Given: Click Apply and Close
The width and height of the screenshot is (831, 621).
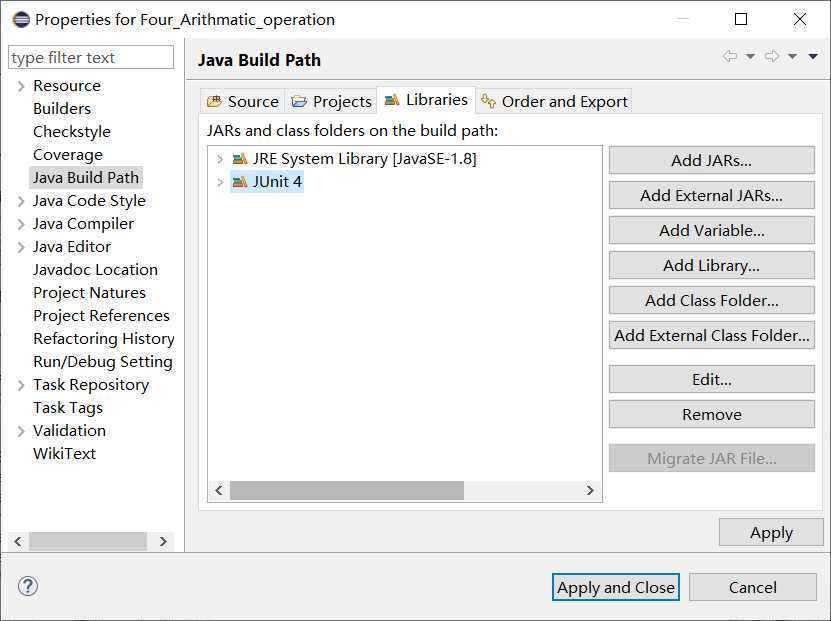Looking at the screenshot, I should pyautogui.click(x=615, y=587).
